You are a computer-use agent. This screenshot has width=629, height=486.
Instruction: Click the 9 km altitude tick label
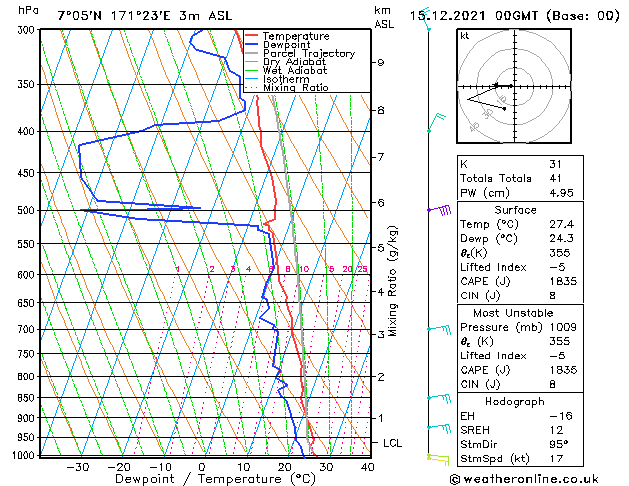[380, 63]
